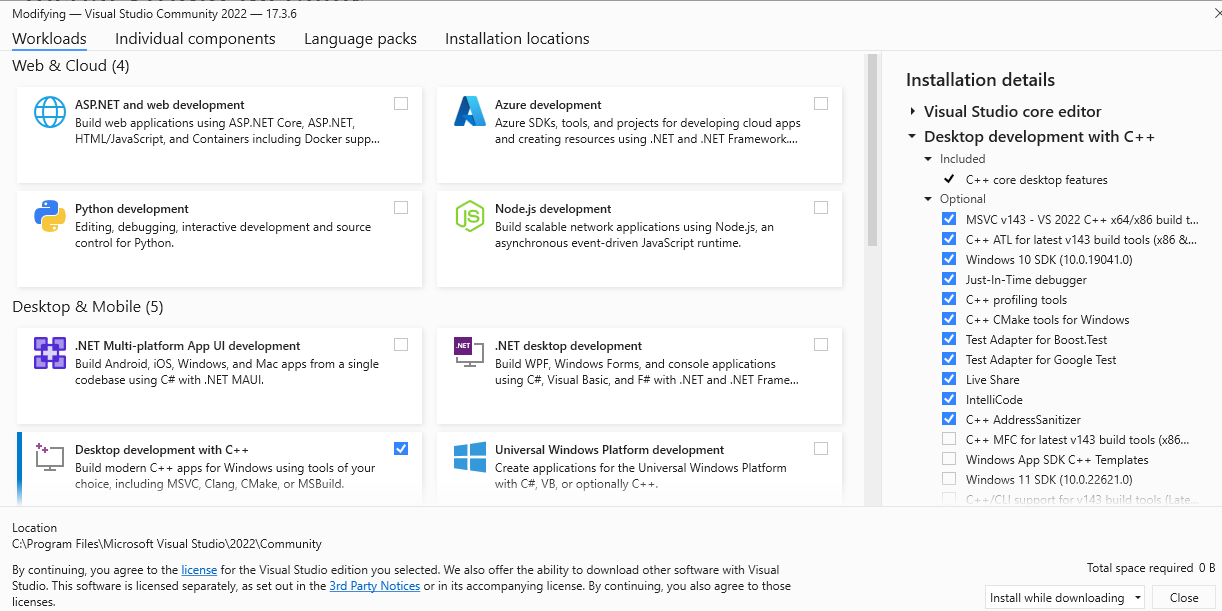Image resolution: width=1222 pixels, height=611 pixels.
Task: Uncheck Test Adapter for Boost.Test
Action: (x=949, y=339)
